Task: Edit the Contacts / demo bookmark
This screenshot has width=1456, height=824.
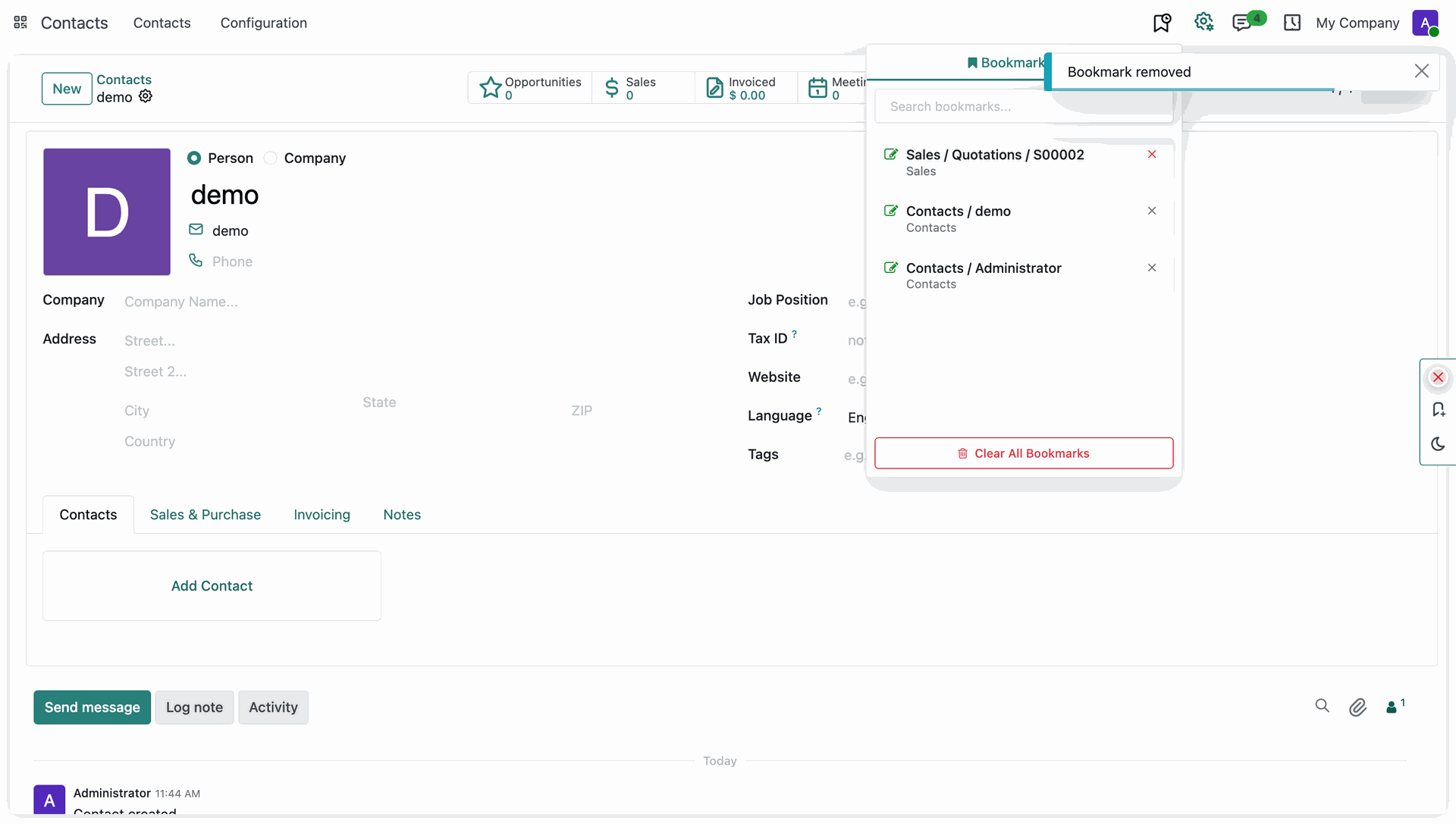Action: click(x=891, y=211)
